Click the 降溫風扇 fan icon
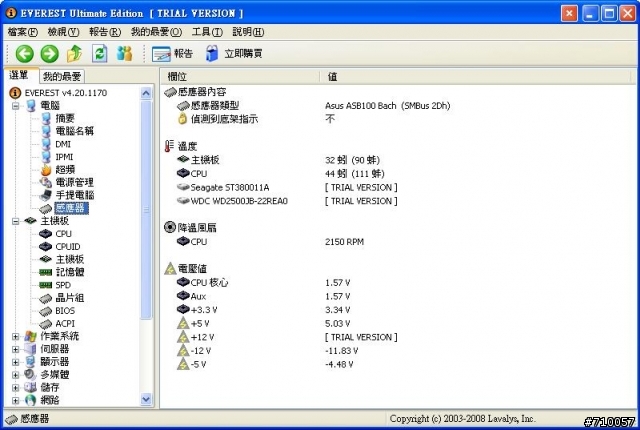The height and width of the screenshot is (430, 640). point(170,227)
